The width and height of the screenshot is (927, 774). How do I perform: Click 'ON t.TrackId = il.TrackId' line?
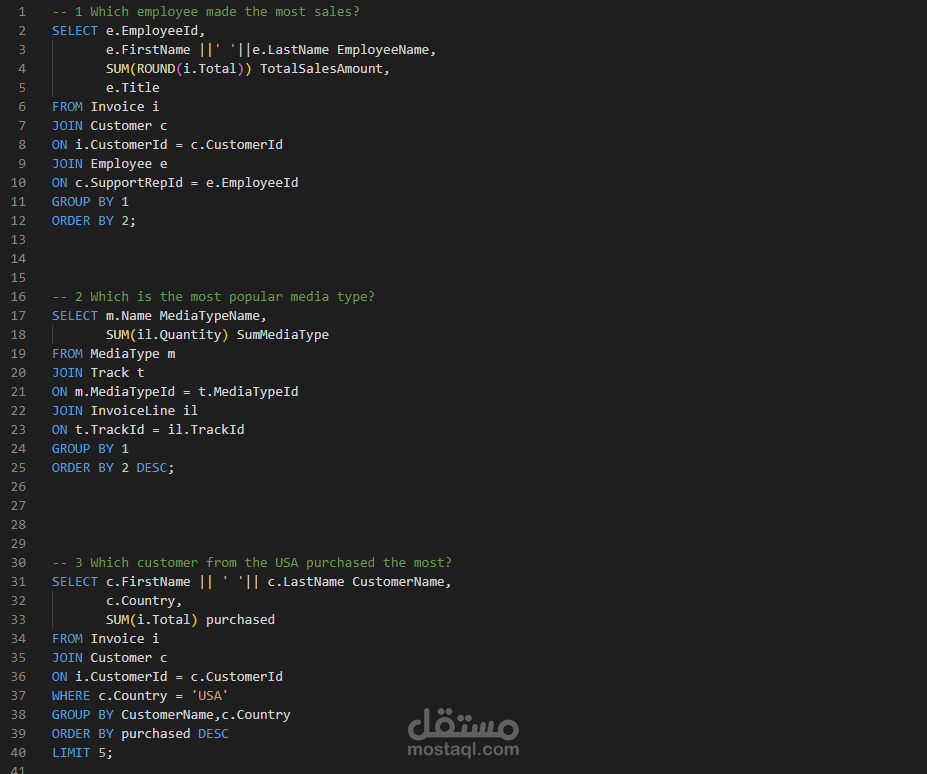[x=148, y=429]
